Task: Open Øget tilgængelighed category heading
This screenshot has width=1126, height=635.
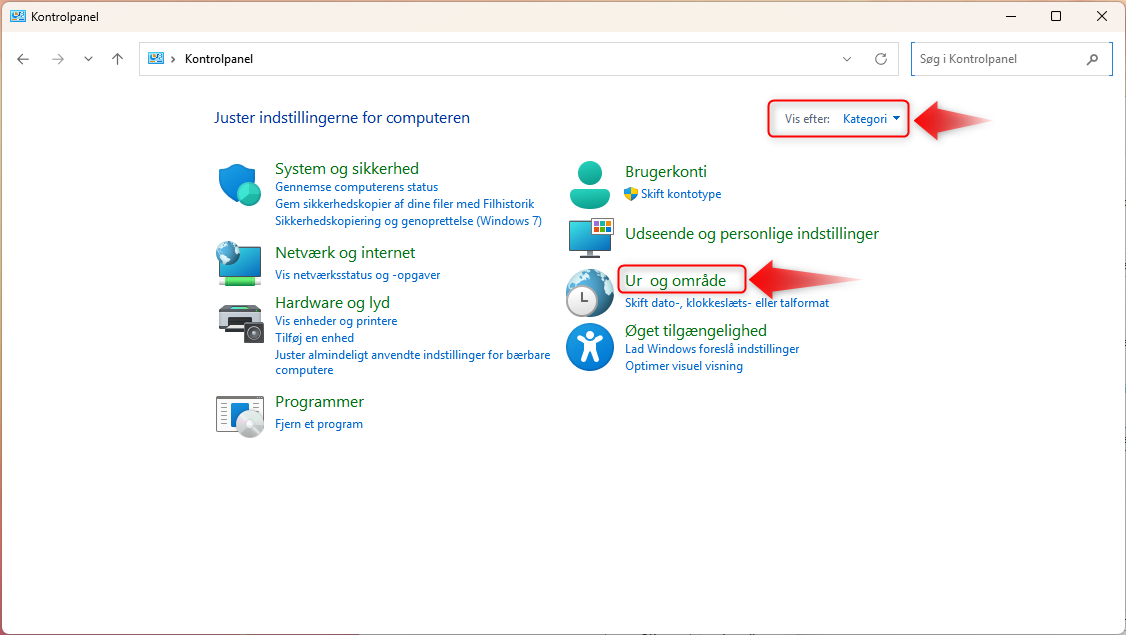Action: click(696, 331)
